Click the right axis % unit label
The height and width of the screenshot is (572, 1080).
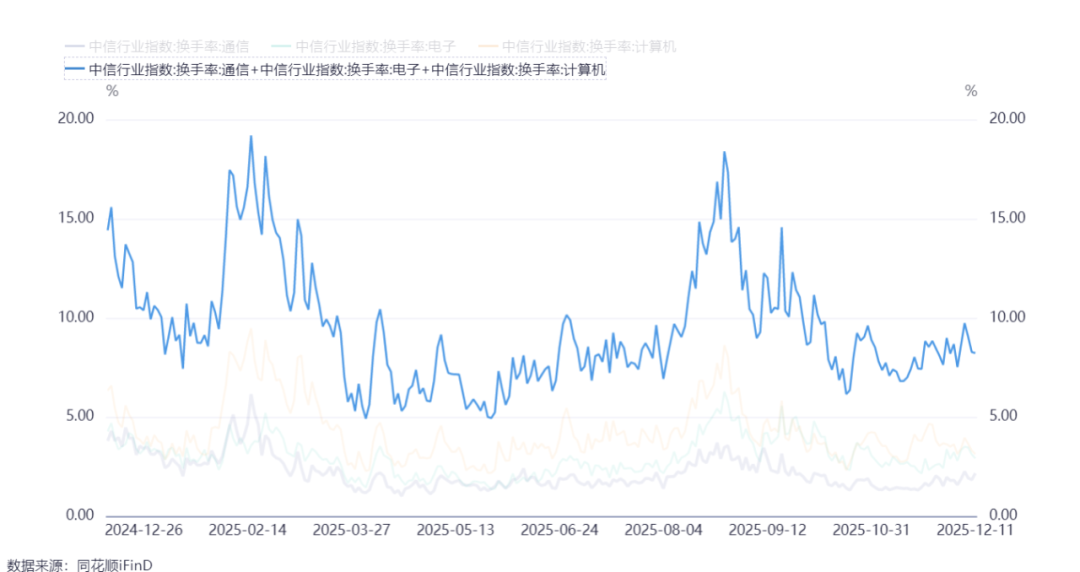tap(971, 91)
